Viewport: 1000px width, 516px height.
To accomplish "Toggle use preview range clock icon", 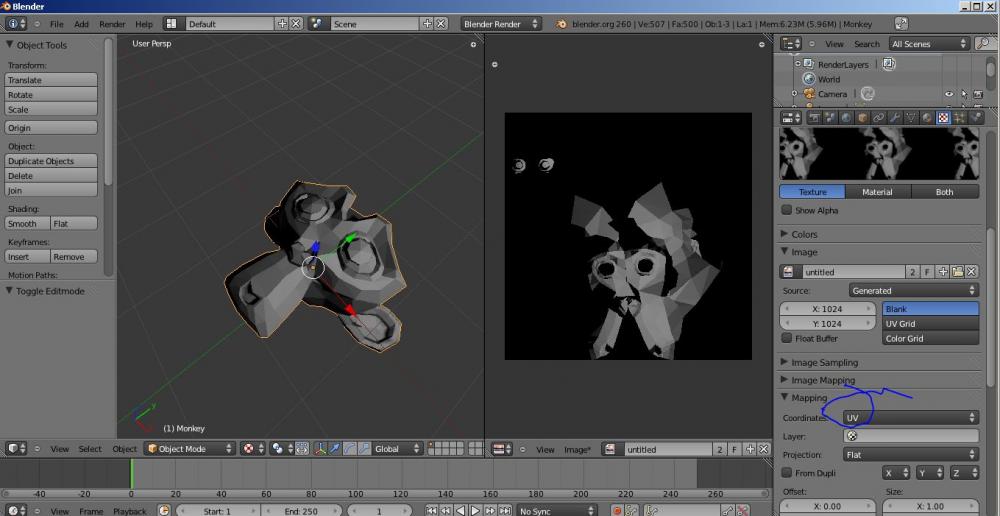I will [165, 510].
